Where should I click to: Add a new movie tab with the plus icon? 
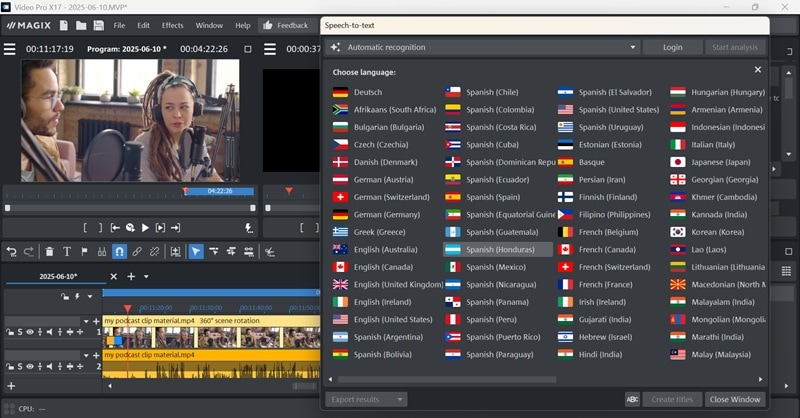point(131,276)
